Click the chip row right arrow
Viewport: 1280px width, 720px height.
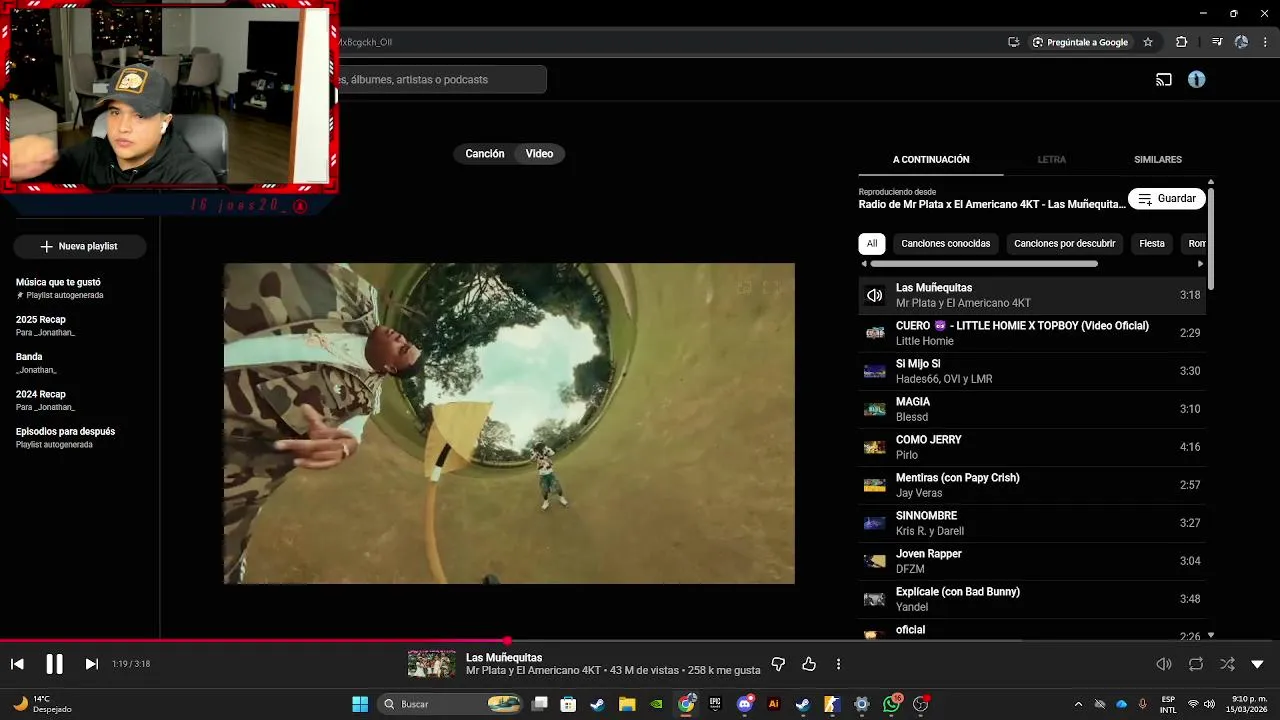click(1201, 264)
